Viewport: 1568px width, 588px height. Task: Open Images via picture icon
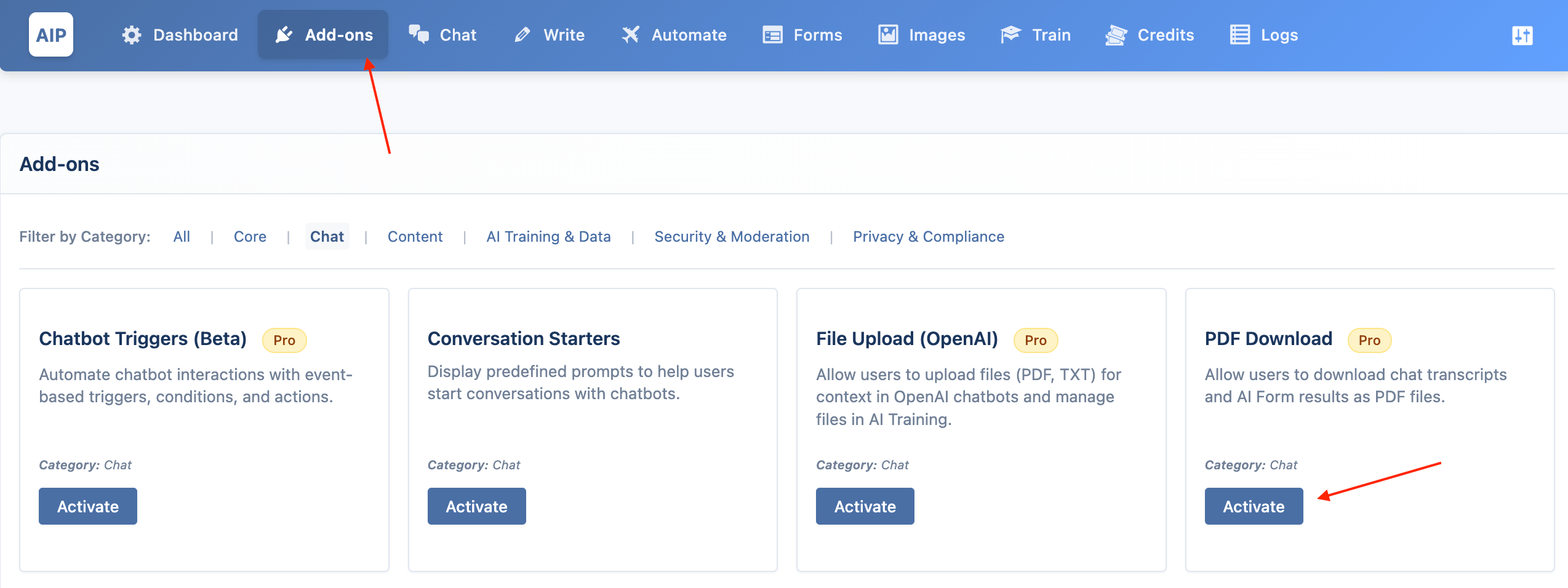tap(888, 35)
